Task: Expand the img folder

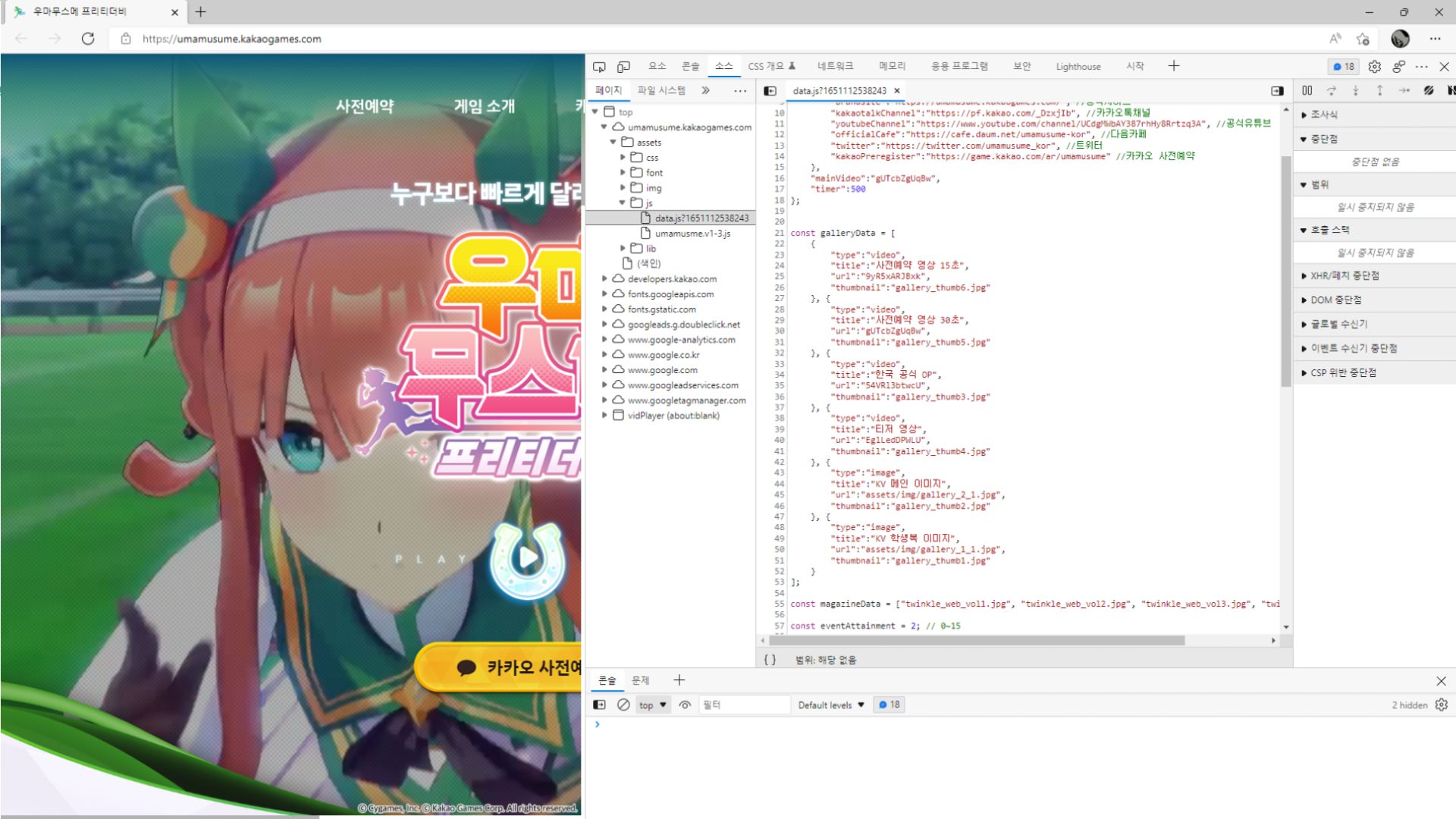Action: tap(623, 187)
